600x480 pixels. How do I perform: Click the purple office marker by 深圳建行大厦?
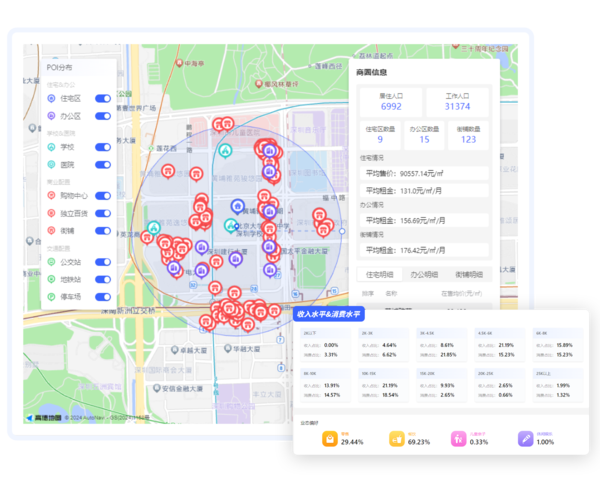(202, 248)
